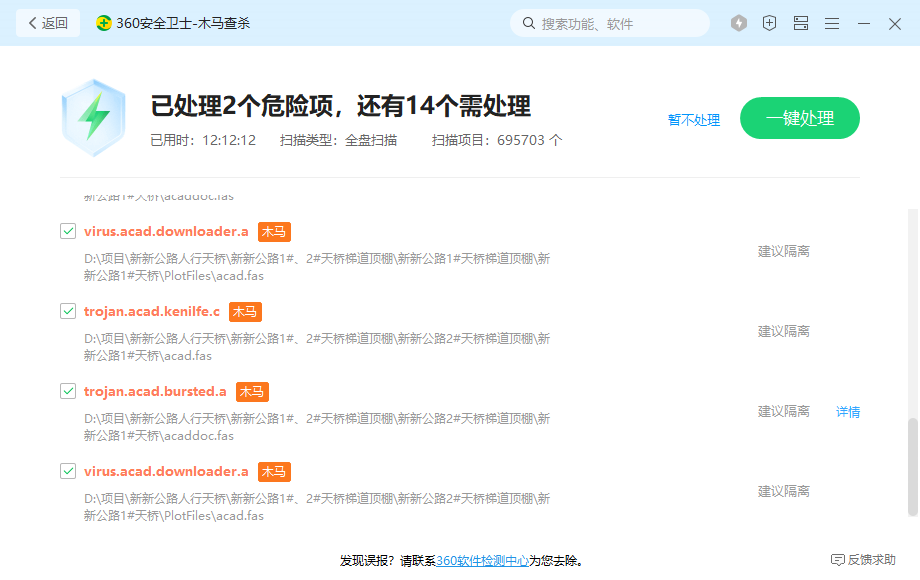Screen dimensions: 920x580
Task: Click the blue shield lightning logo
Action: [x=94, y=118]
